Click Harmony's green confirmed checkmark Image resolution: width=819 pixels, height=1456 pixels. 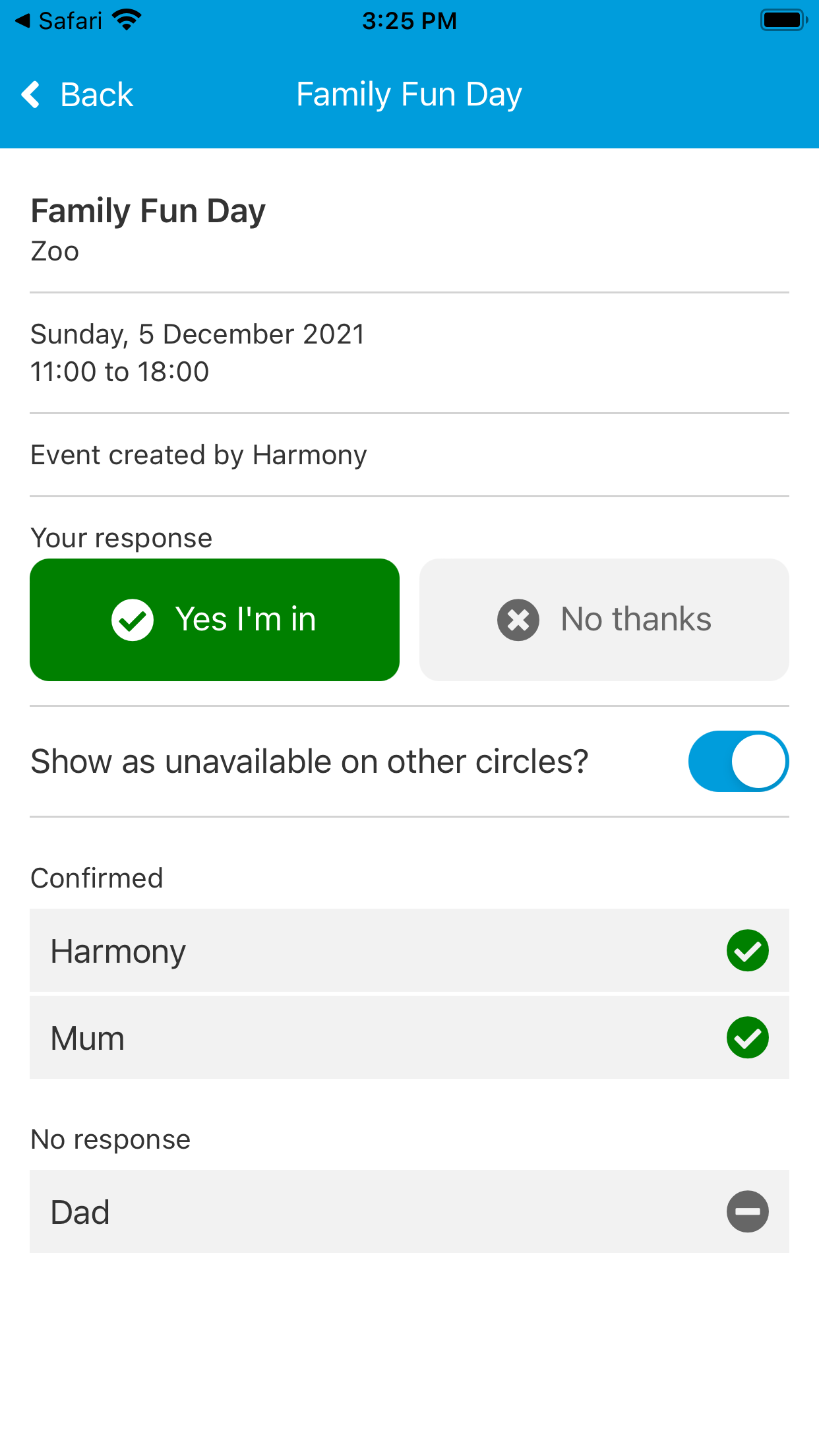click(x=747, y=951)
